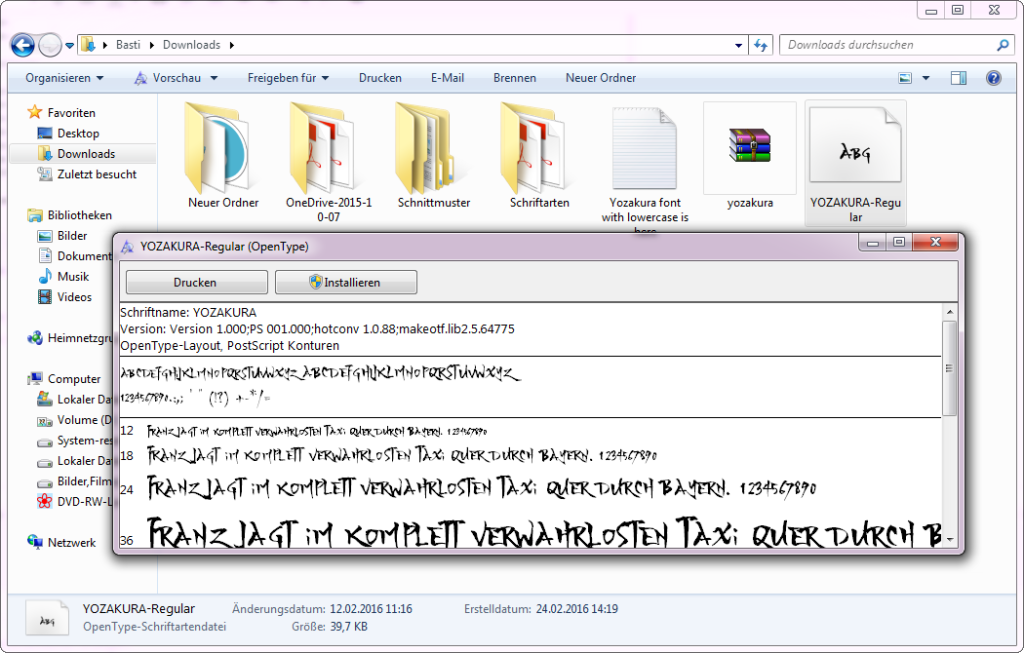Click Brennen in the toolbar
The image size is (1024, 653).
pos(514,78)
